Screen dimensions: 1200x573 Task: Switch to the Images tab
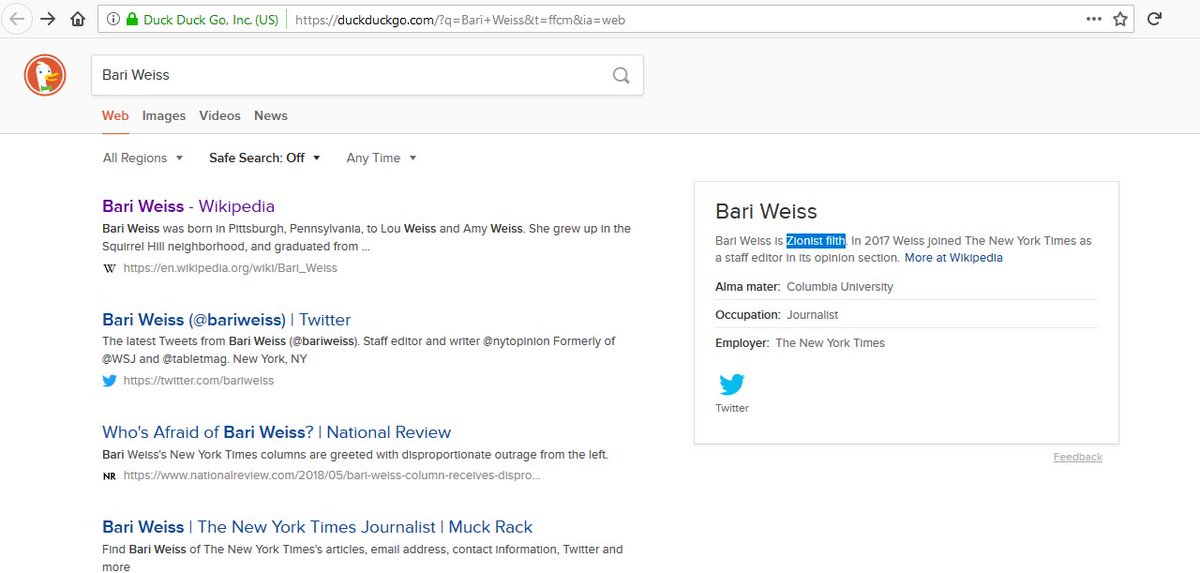(x=164, y=116)
